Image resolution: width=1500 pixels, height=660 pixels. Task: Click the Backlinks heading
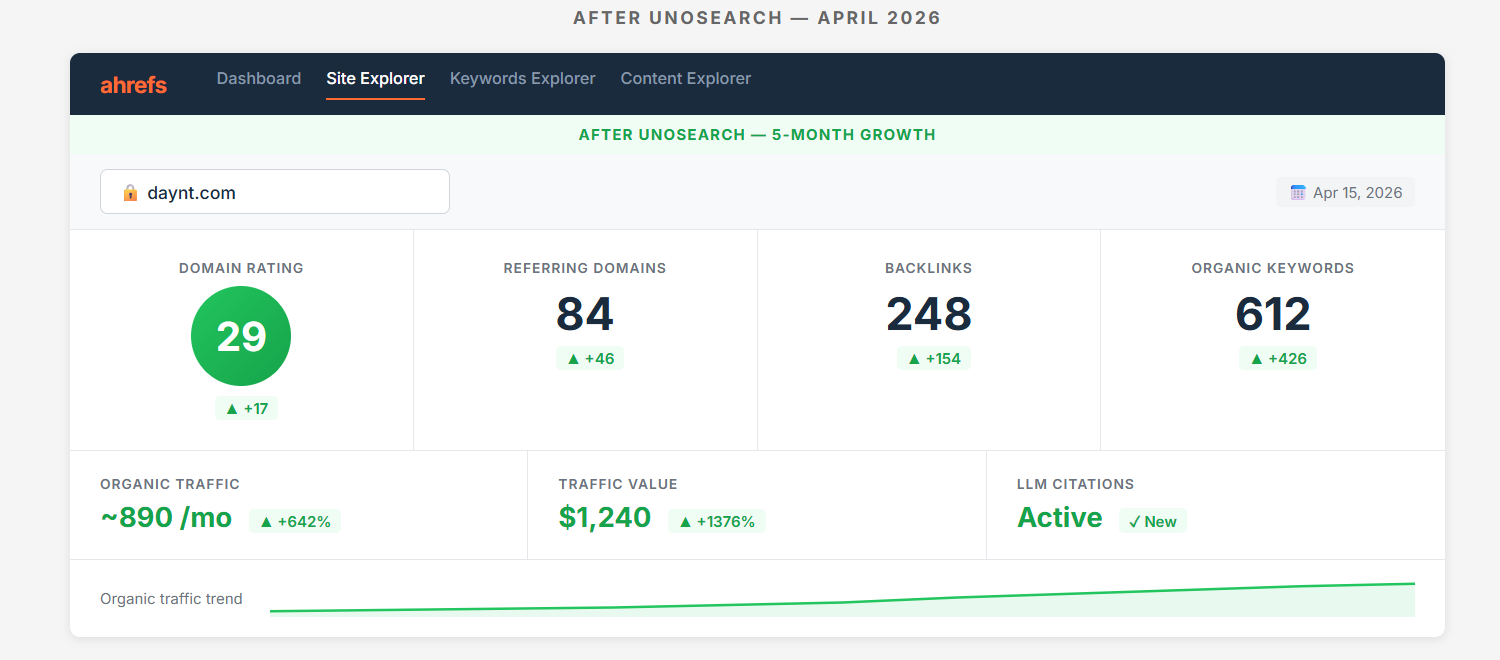(929, 268)
